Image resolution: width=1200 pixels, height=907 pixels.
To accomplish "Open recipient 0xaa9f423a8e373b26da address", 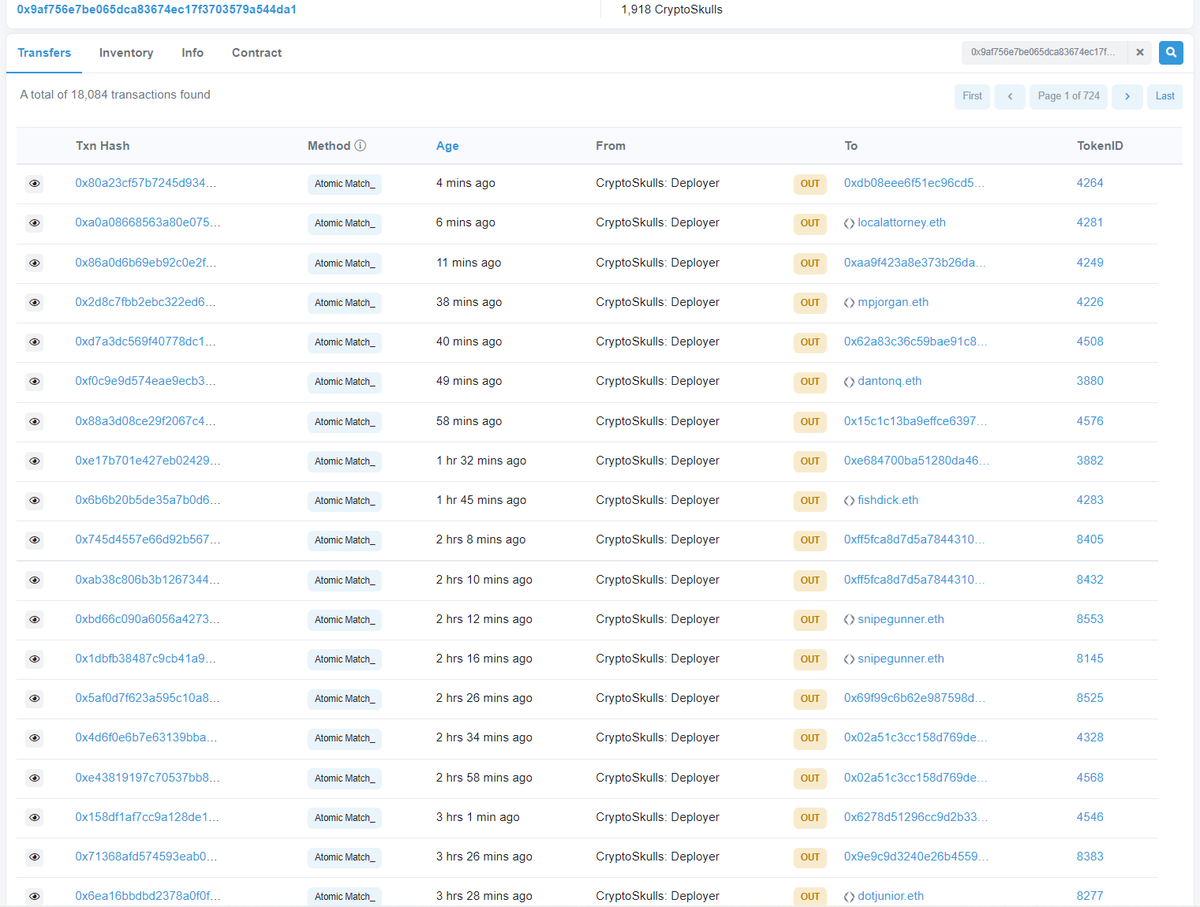I will click(x=915, y=263).
